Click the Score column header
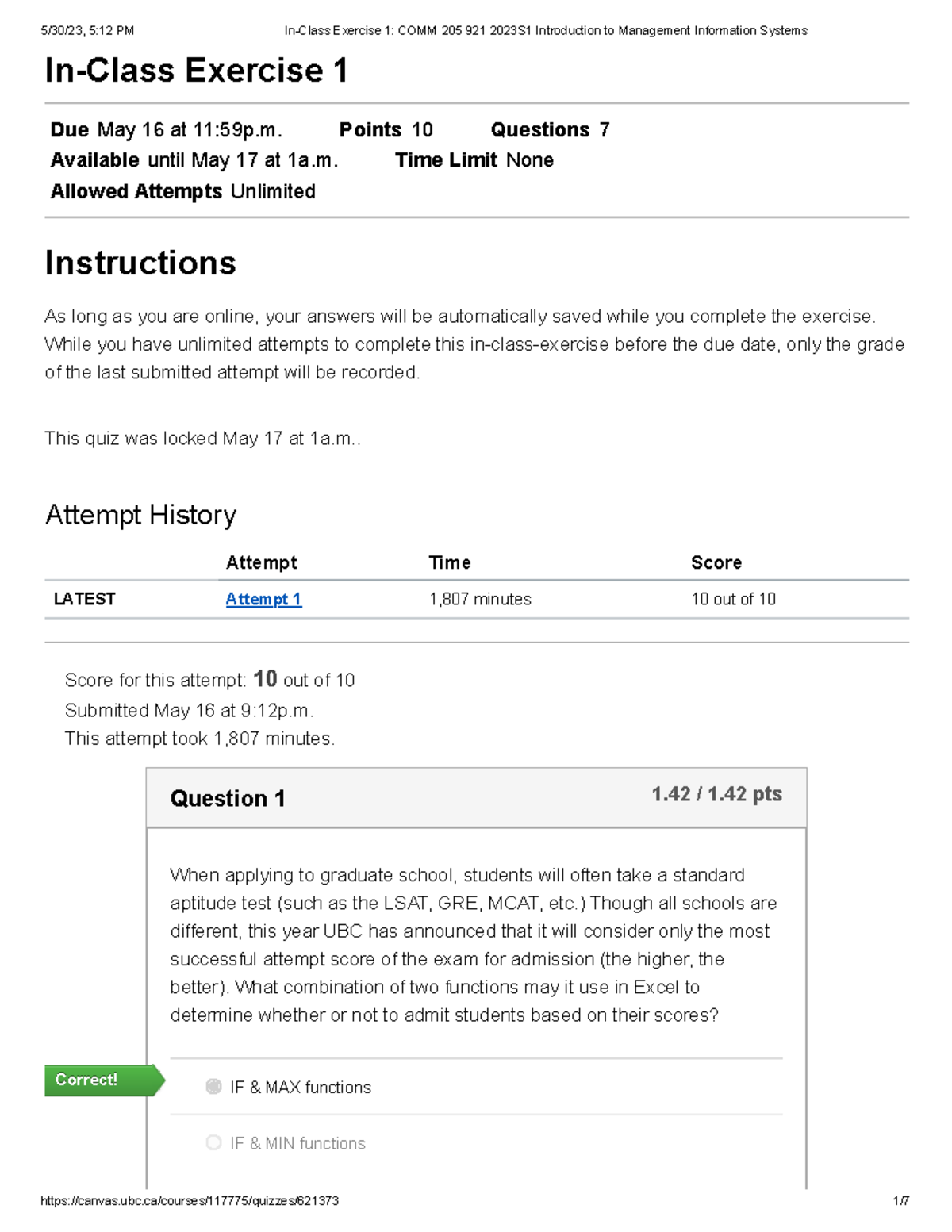 click(x=716, y=563)
